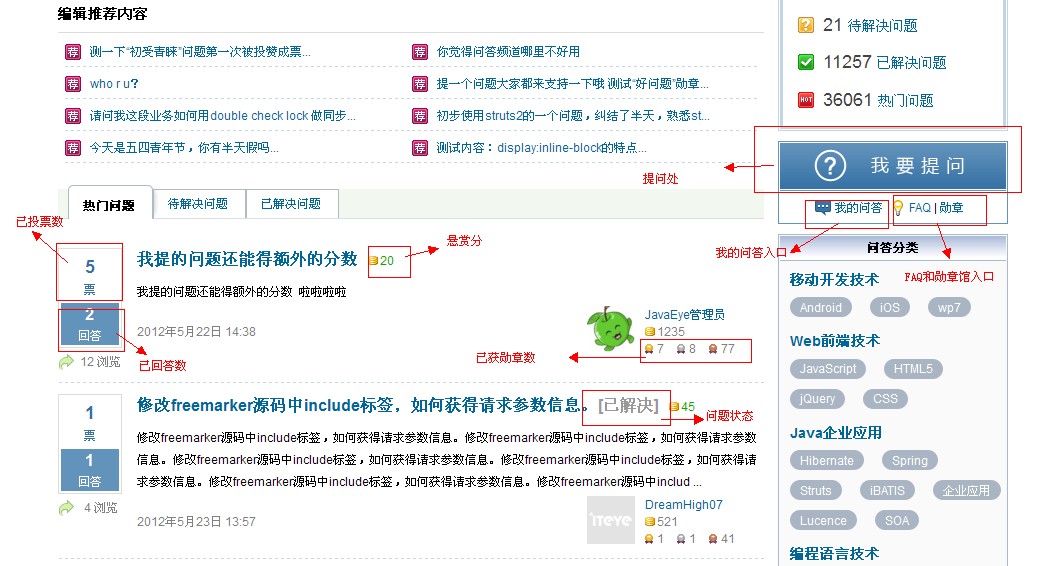Viewport: 1042px width, 566px height.
Task: Click the green checkmark solved questions icon
Action: (805, 62)
